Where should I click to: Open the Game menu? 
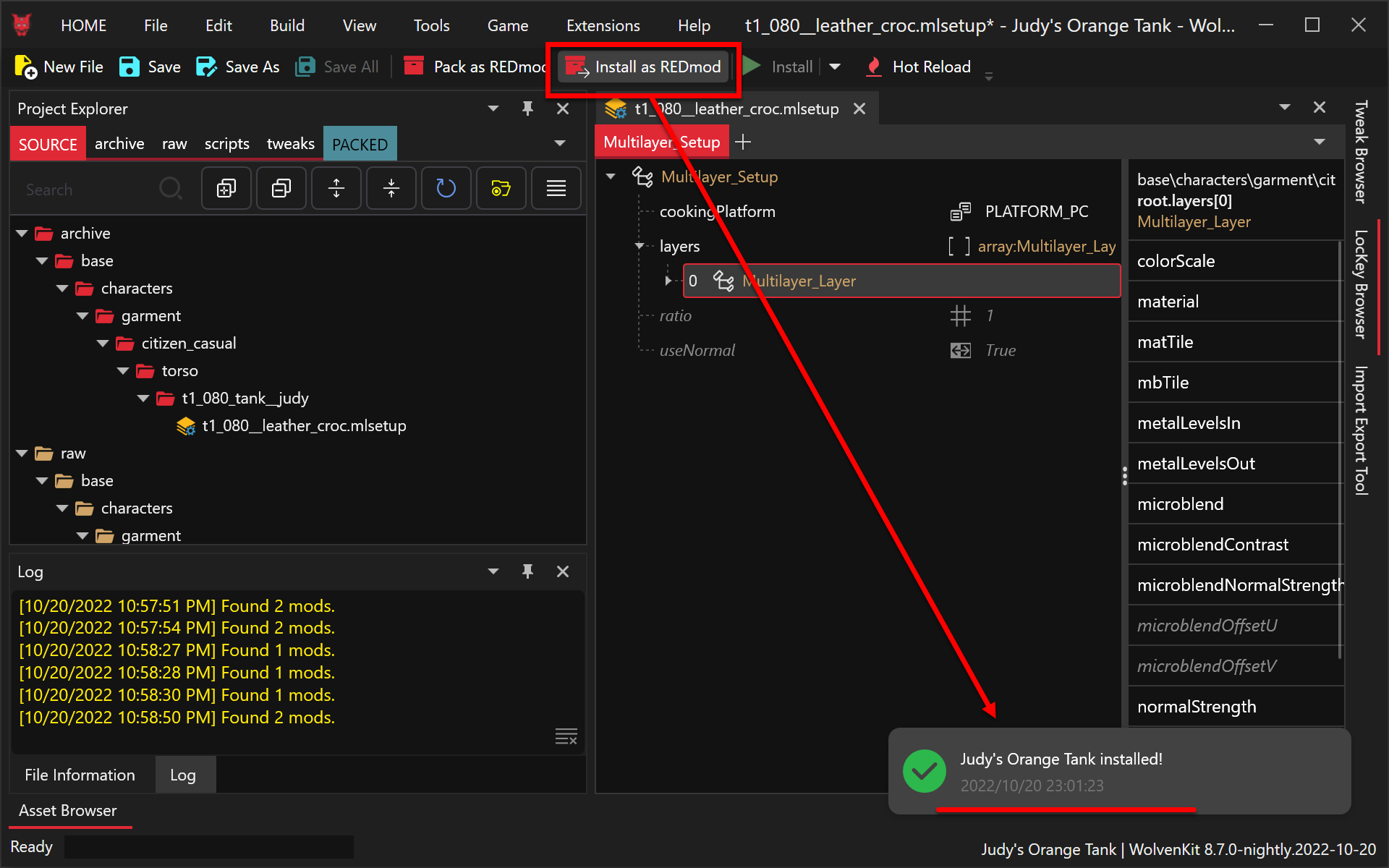(508, 25)
